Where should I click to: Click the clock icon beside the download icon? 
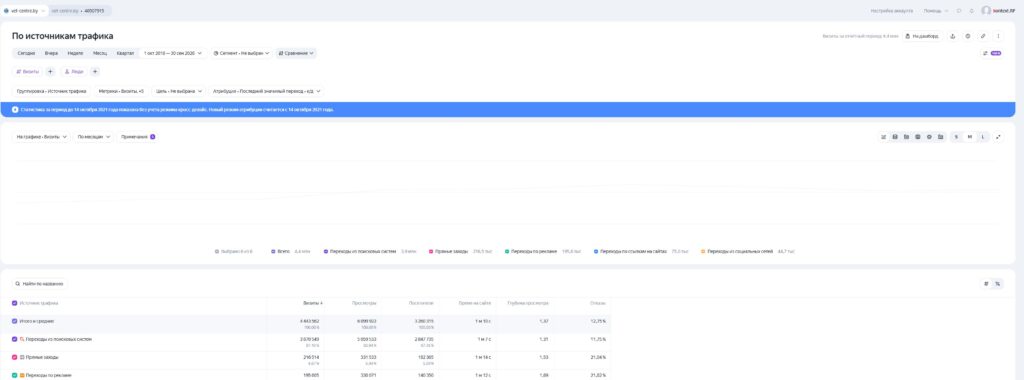point(967,36)
